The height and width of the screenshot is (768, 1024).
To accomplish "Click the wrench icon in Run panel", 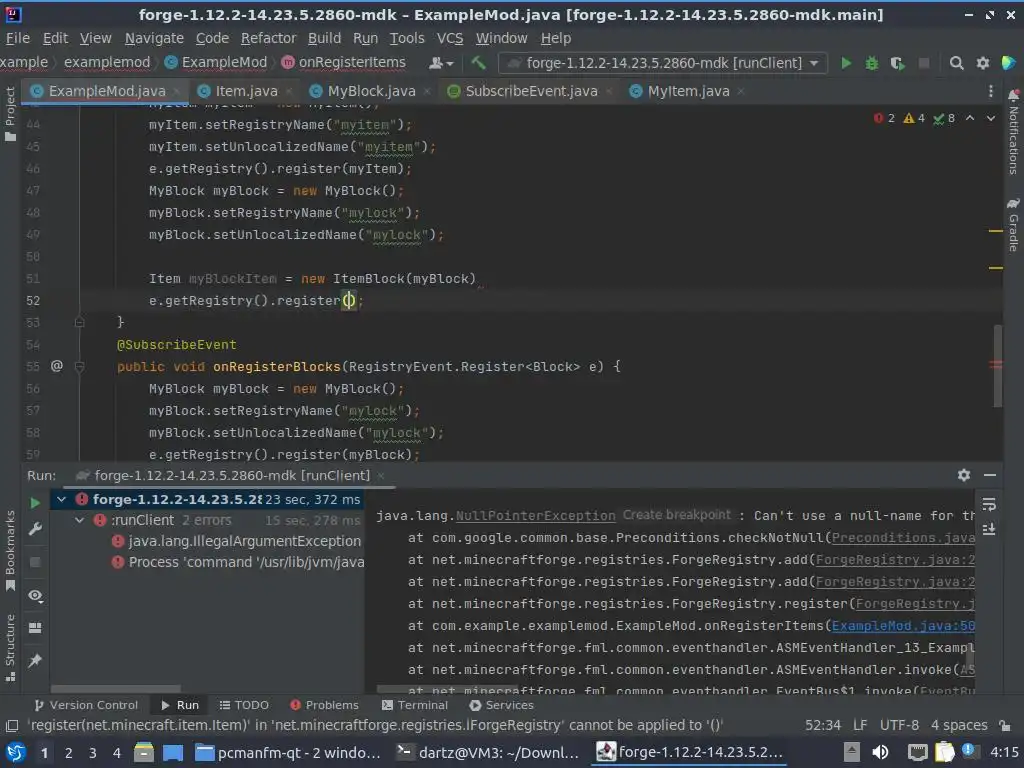I will (35, 529).
